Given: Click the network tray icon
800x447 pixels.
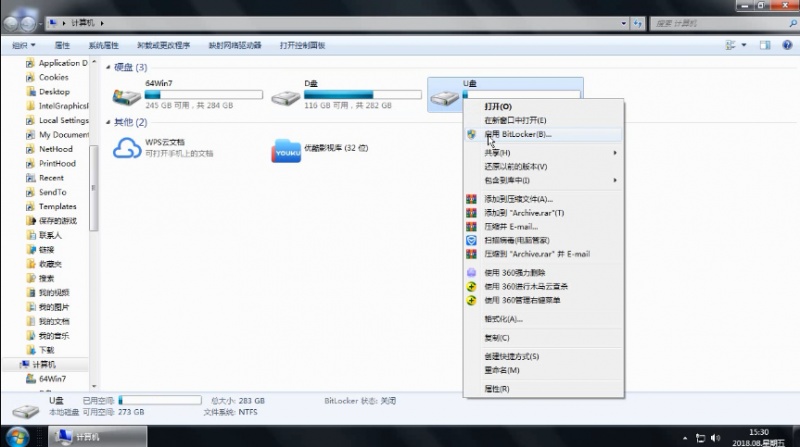Looking at the screenshot, I should [701, 438].
